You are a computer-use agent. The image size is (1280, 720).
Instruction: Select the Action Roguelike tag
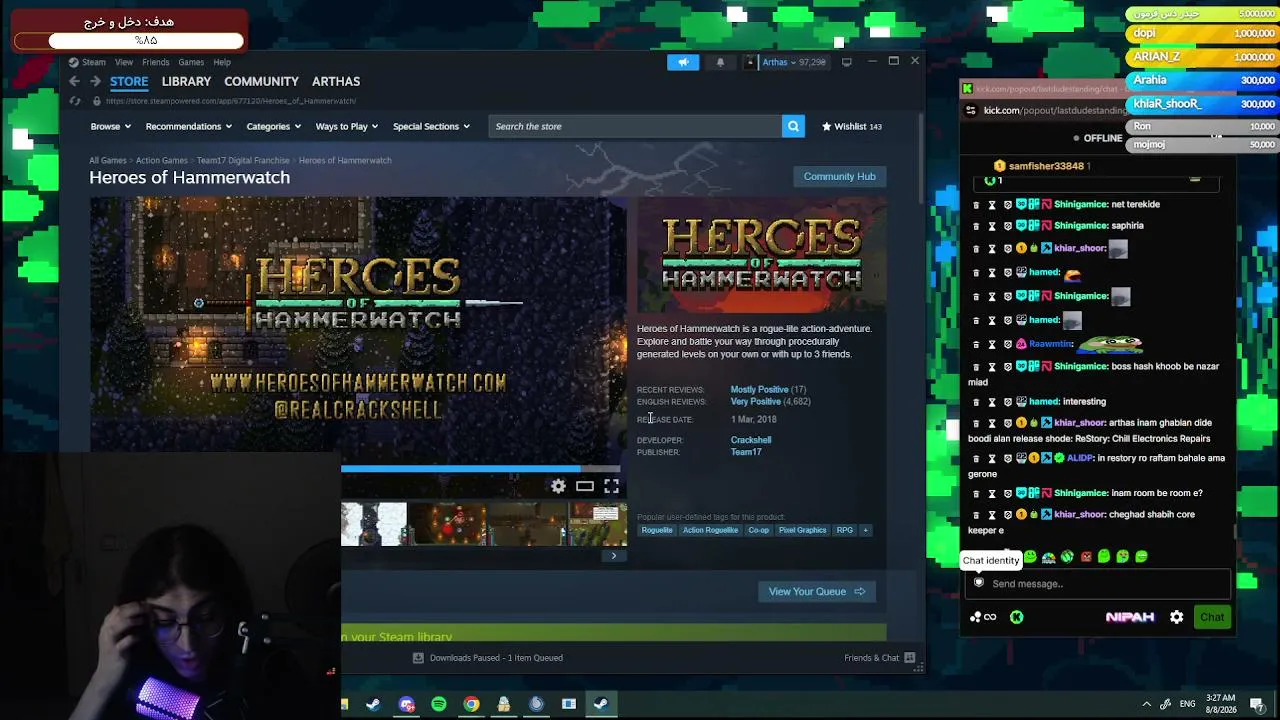pos(710,530)
